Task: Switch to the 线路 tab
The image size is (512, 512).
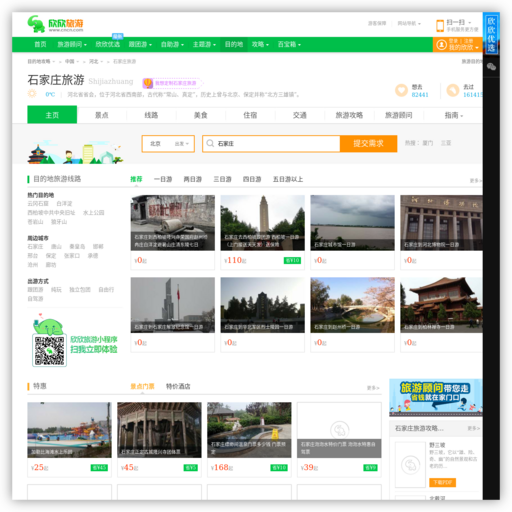Action: 151,115
